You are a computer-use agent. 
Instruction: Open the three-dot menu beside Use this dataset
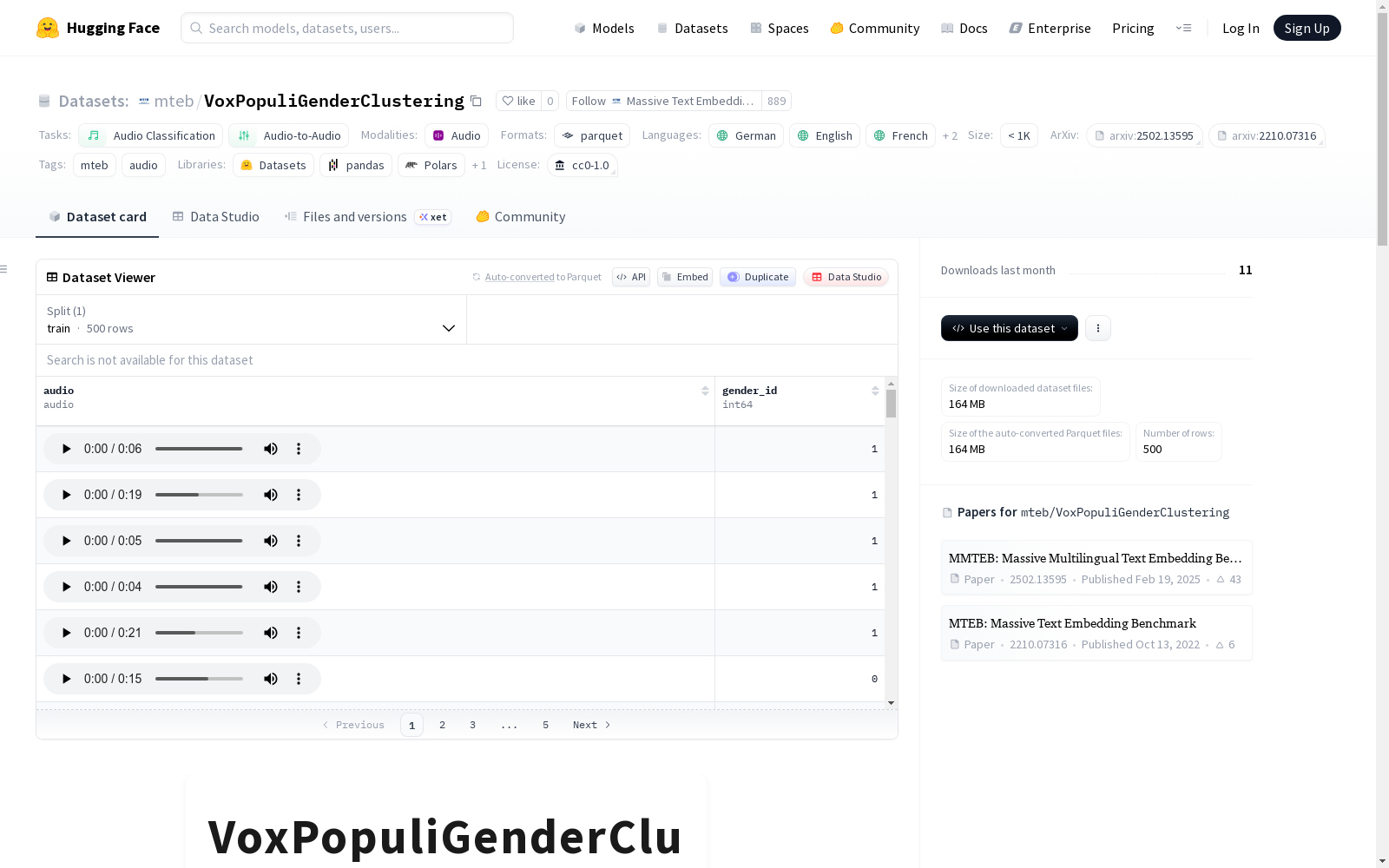coord(1098,328)
